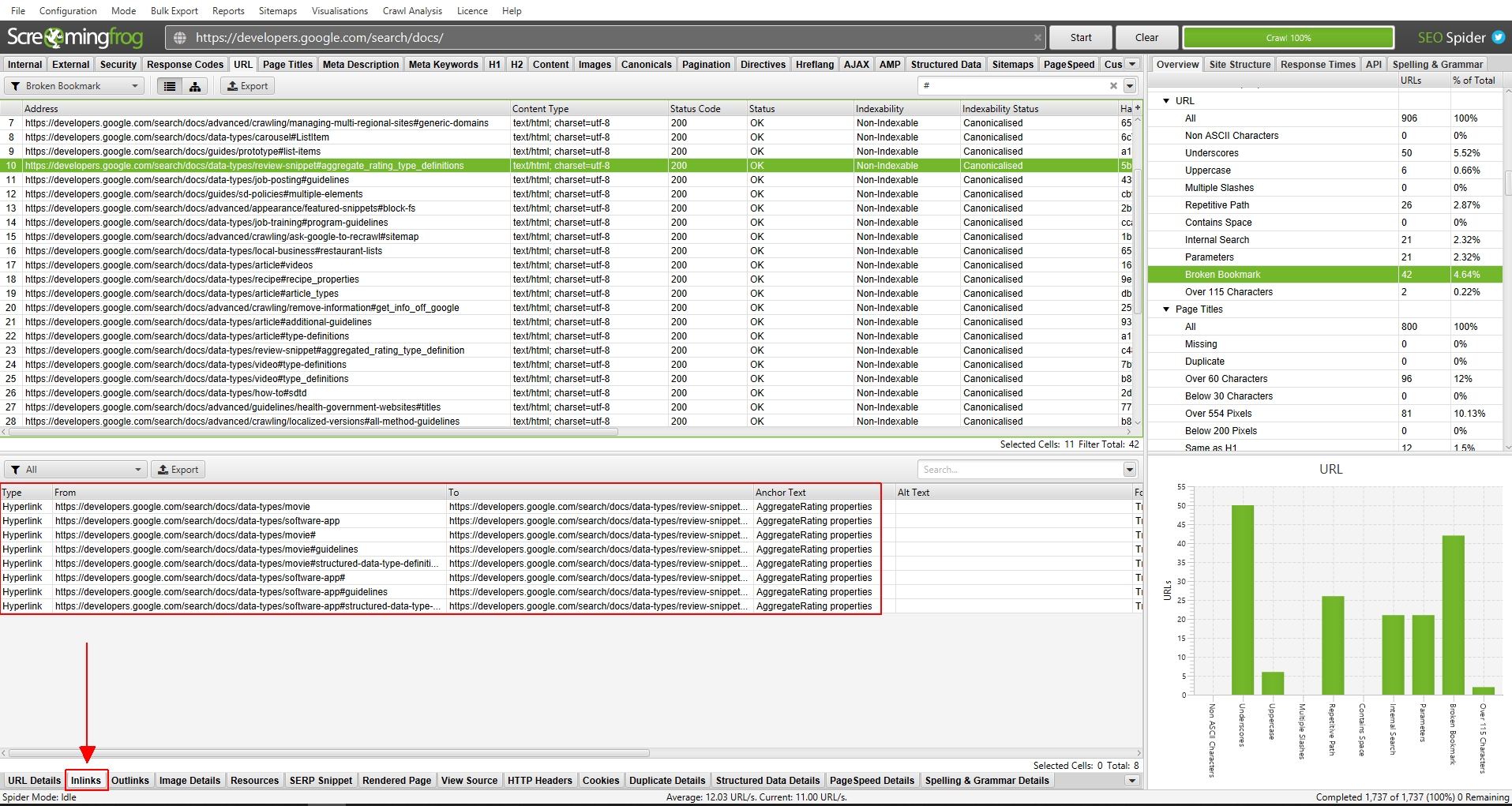Open the lower pane 'All' filter dropdown

(77, 470)
